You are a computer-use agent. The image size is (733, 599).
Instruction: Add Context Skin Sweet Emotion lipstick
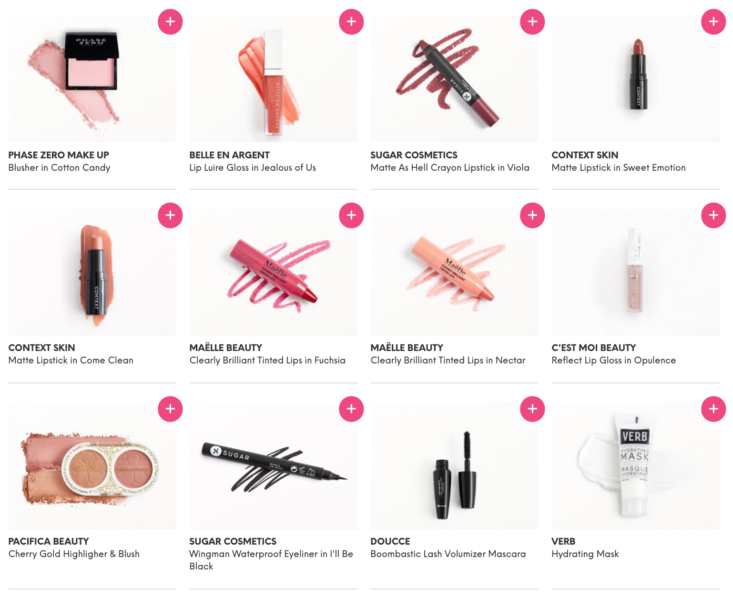(x=713, y=22)
